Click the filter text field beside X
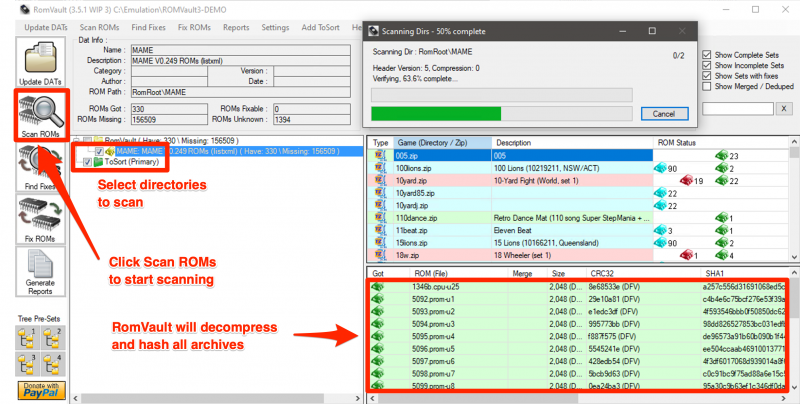The image size is (800, 404). pos(738,108)
